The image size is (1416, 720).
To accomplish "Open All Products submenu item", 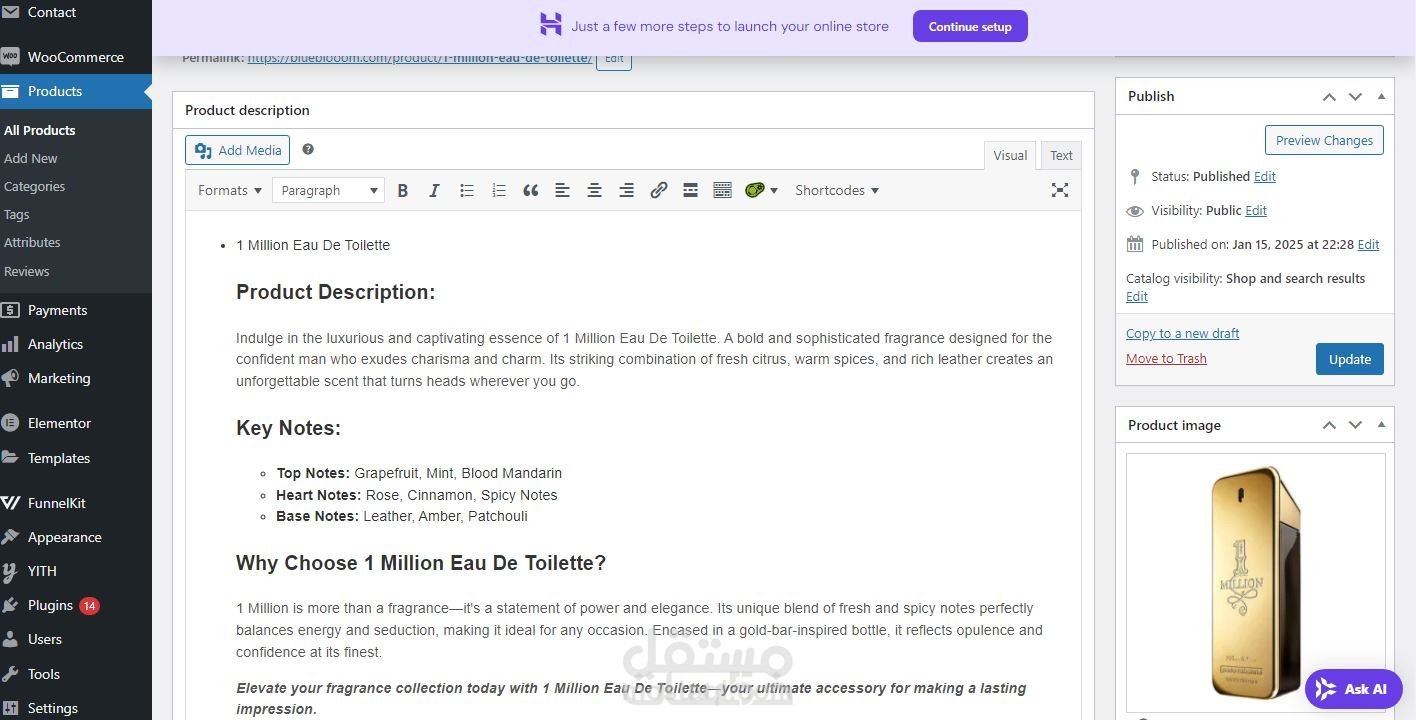I will [40, 130].
